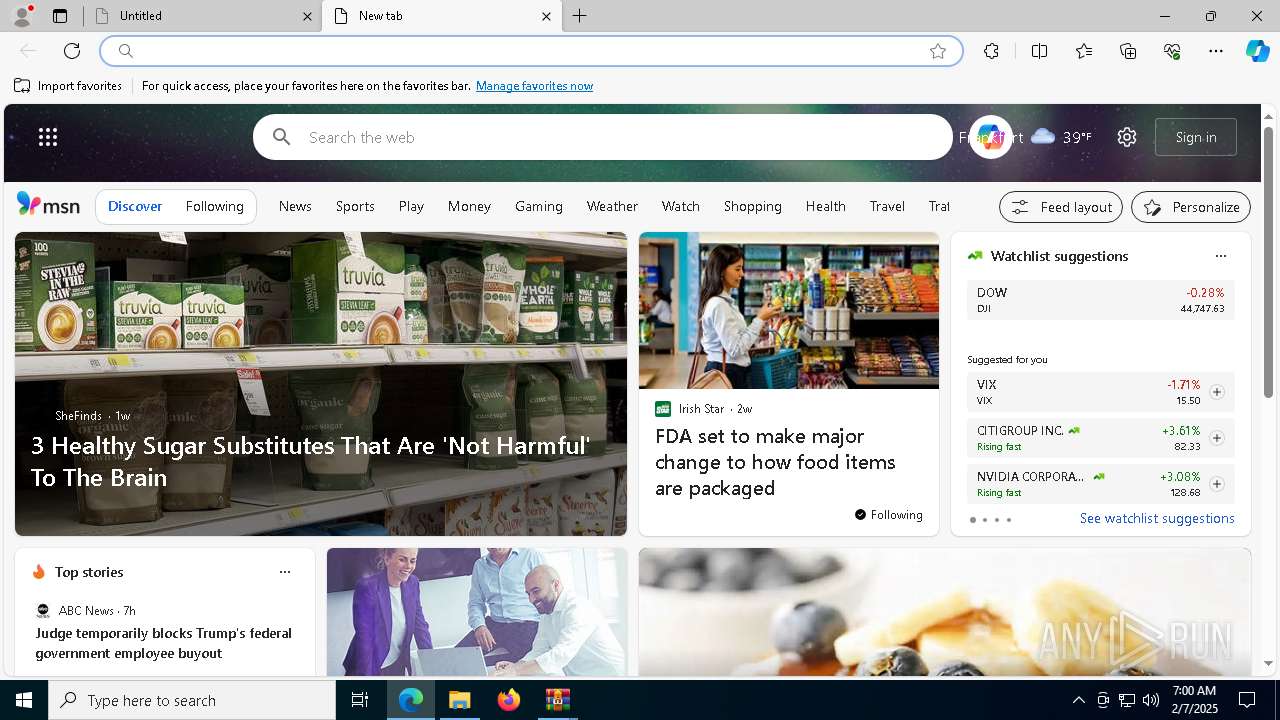
Task: Open the volume control icon
Action: tap(1151, 700)
